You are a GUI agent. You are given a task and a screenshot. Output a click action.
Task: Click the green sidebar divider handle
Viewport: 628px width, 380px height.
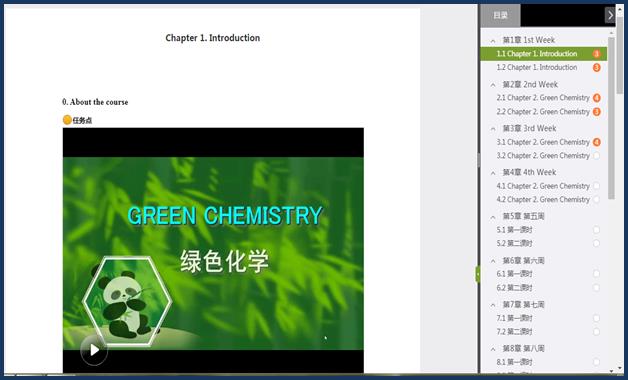[478, 274]
